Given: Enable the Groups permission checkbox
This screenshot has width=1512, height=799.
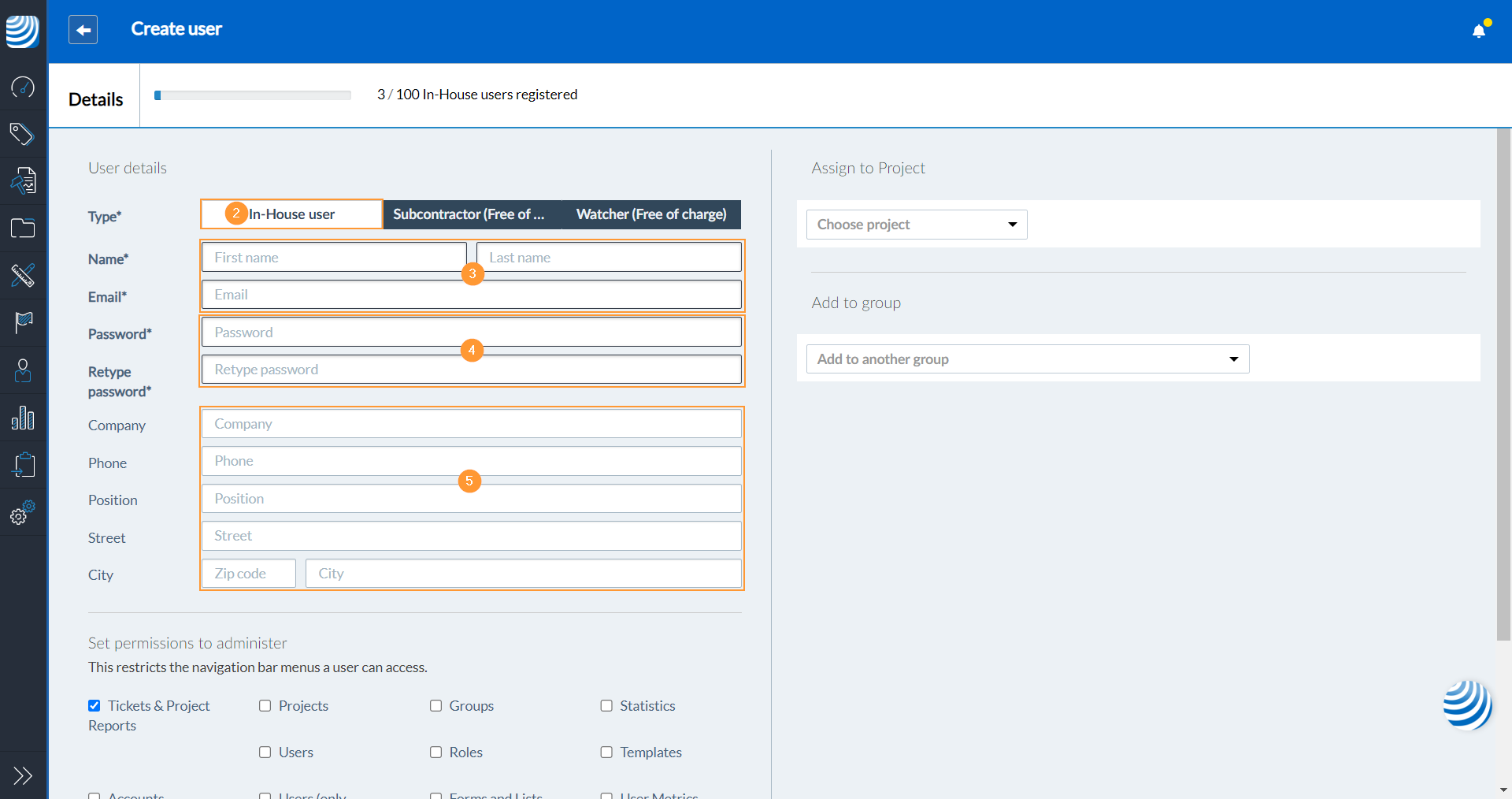Looking at the screenshot, I should [x=435, y=706].
